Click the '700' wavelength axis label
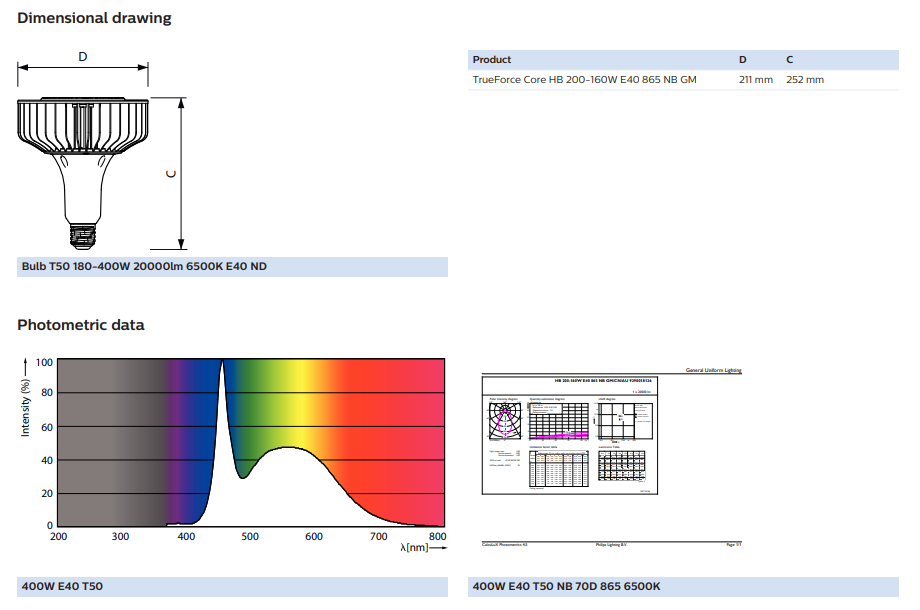Image resolution: width=920 pixels, height=610 pixels. coord(378,537)
